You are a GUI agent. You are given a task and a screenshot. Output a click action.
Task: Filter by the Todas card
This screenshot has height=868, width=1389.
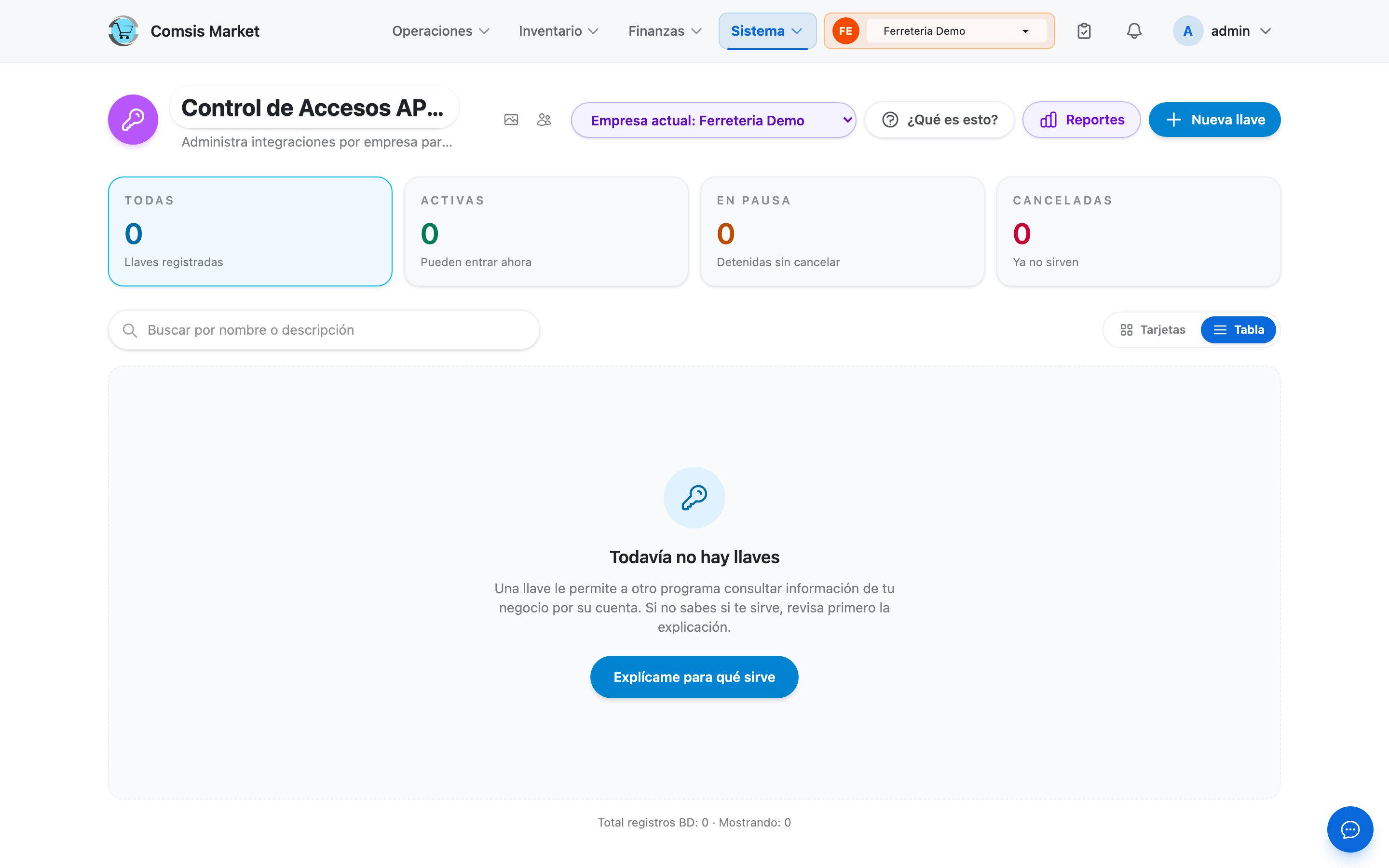click(x=250, y=231)
